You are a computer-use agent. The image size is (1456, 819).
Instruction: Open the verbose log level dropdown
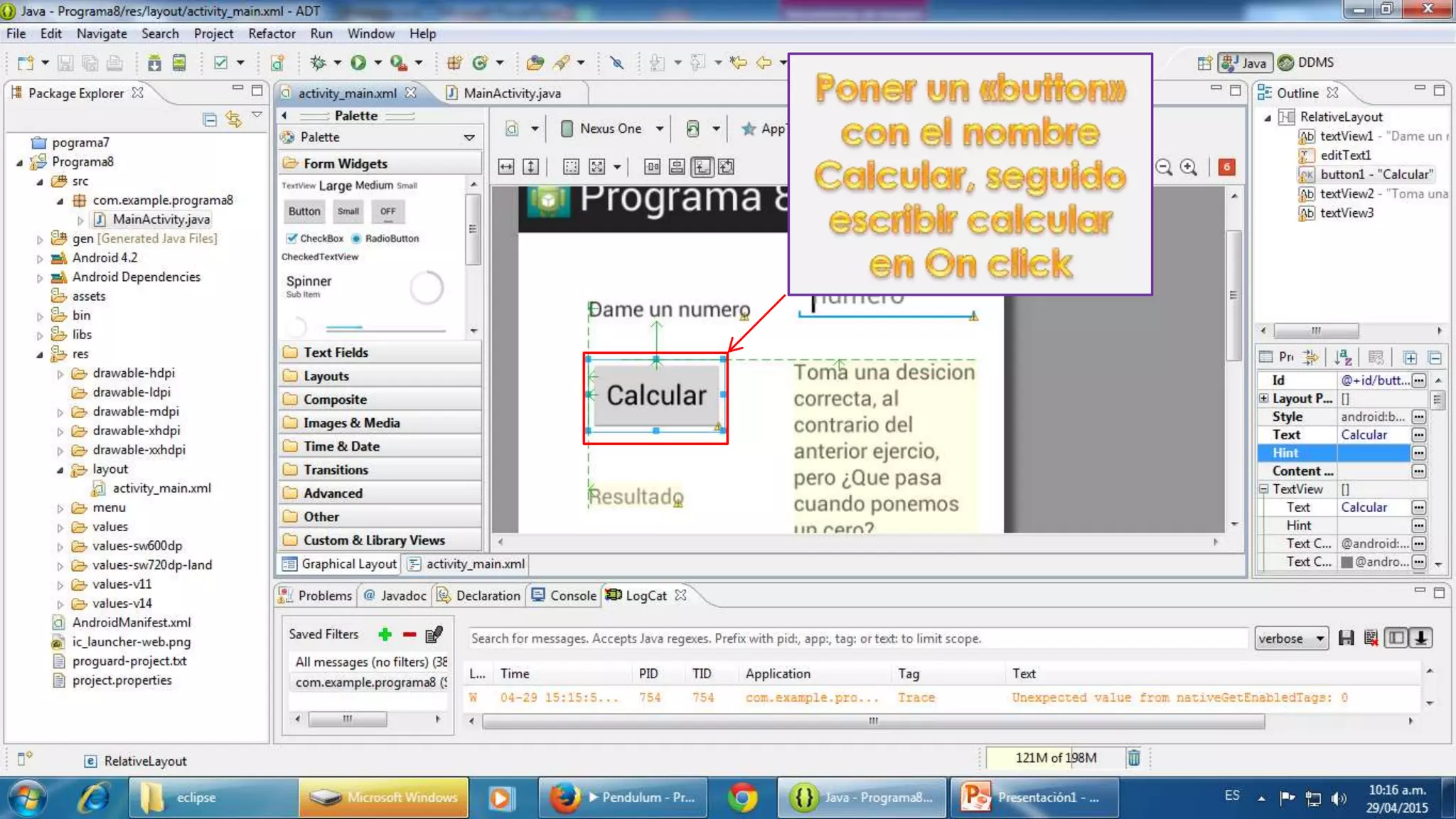point(1291,638)
